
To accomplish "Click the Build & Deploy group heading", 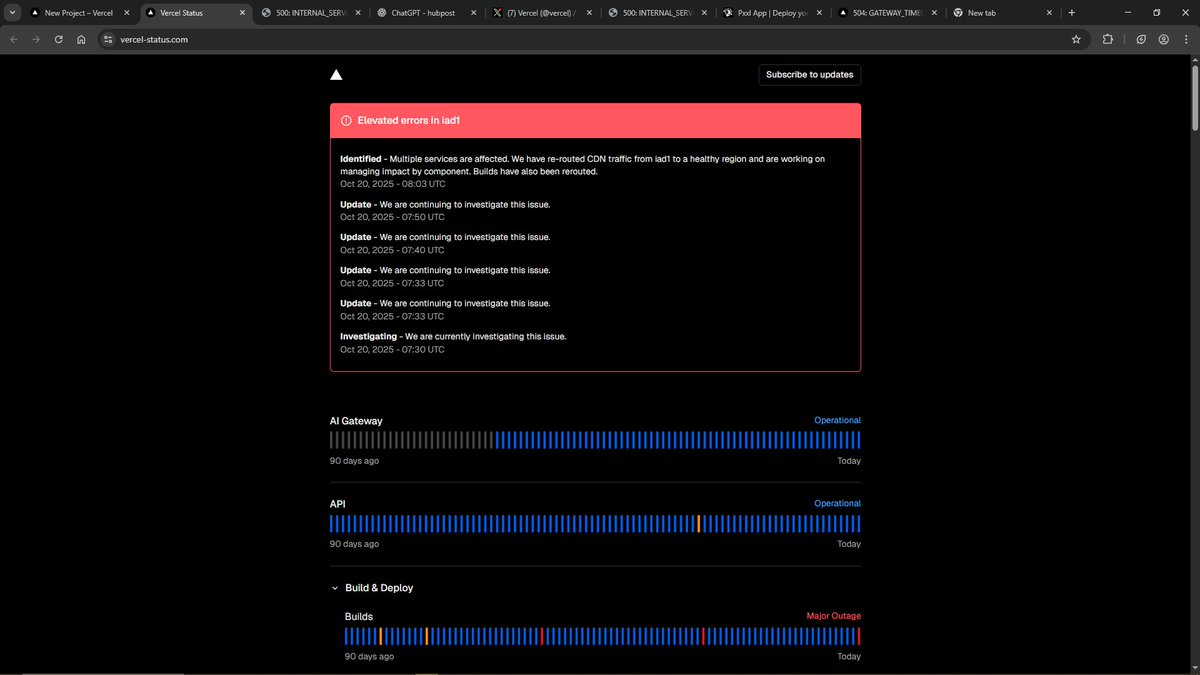I will click(379, 588).
